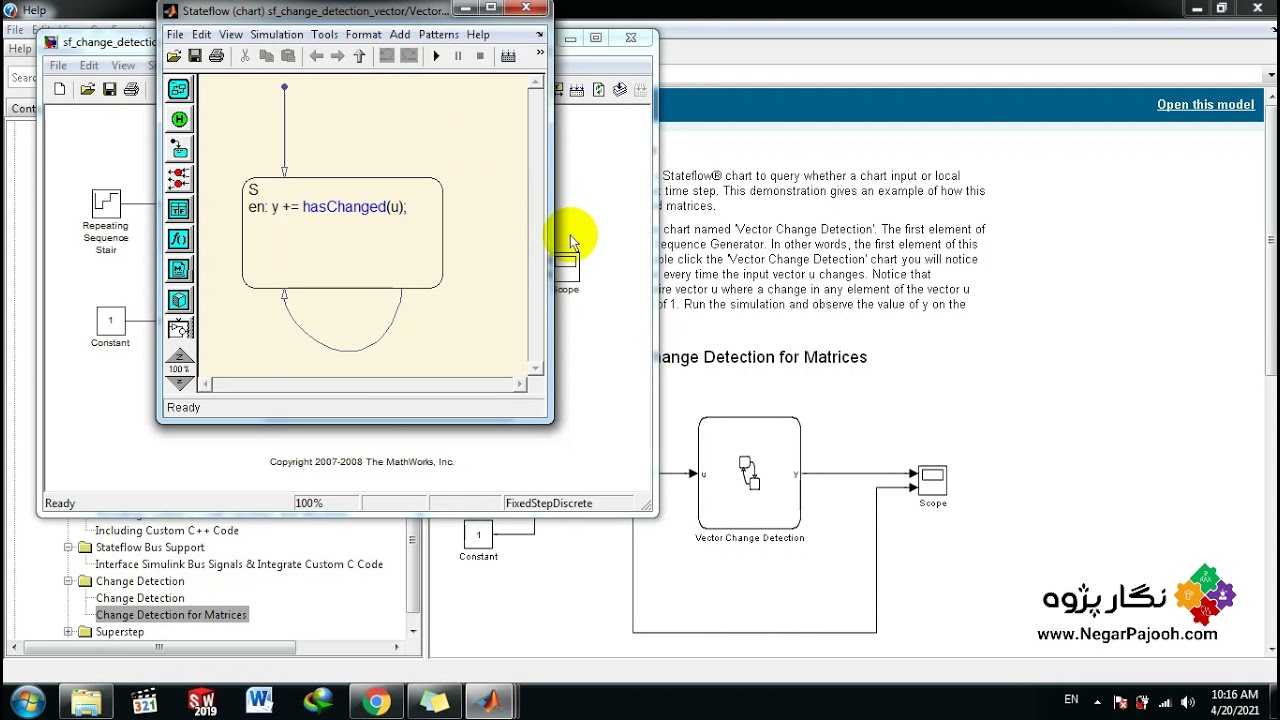Open icon in Simulink model window toolbar

click(x=87, y=89)
